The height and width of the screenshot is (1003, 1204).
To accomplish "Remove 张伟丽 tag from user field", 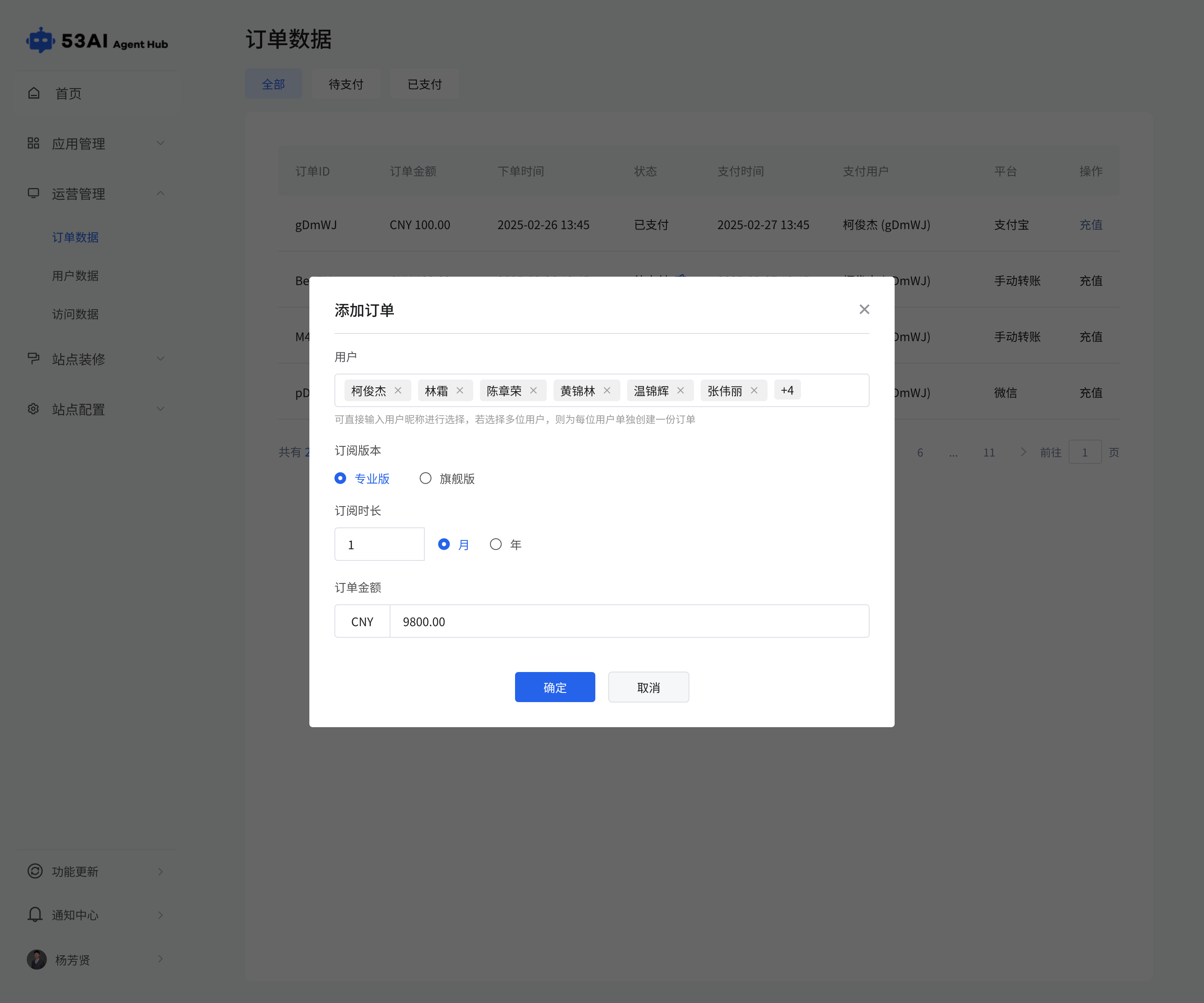I will click(754, 390).
